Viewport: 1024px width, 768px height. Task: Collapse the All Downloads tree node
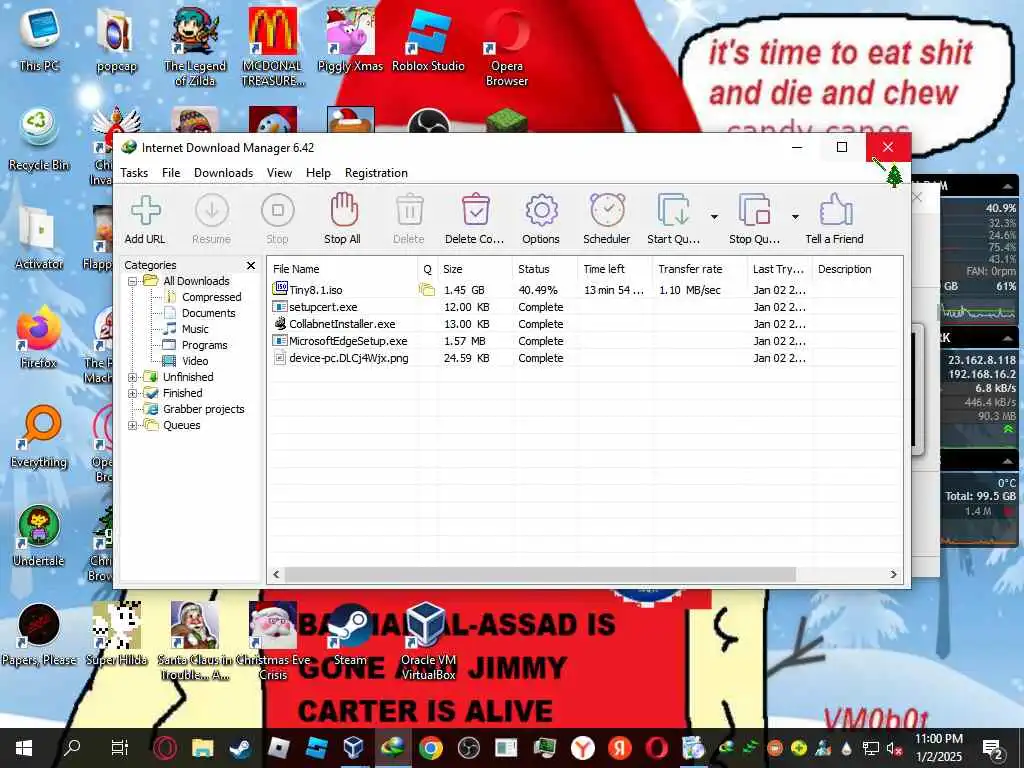pos(133,281)
